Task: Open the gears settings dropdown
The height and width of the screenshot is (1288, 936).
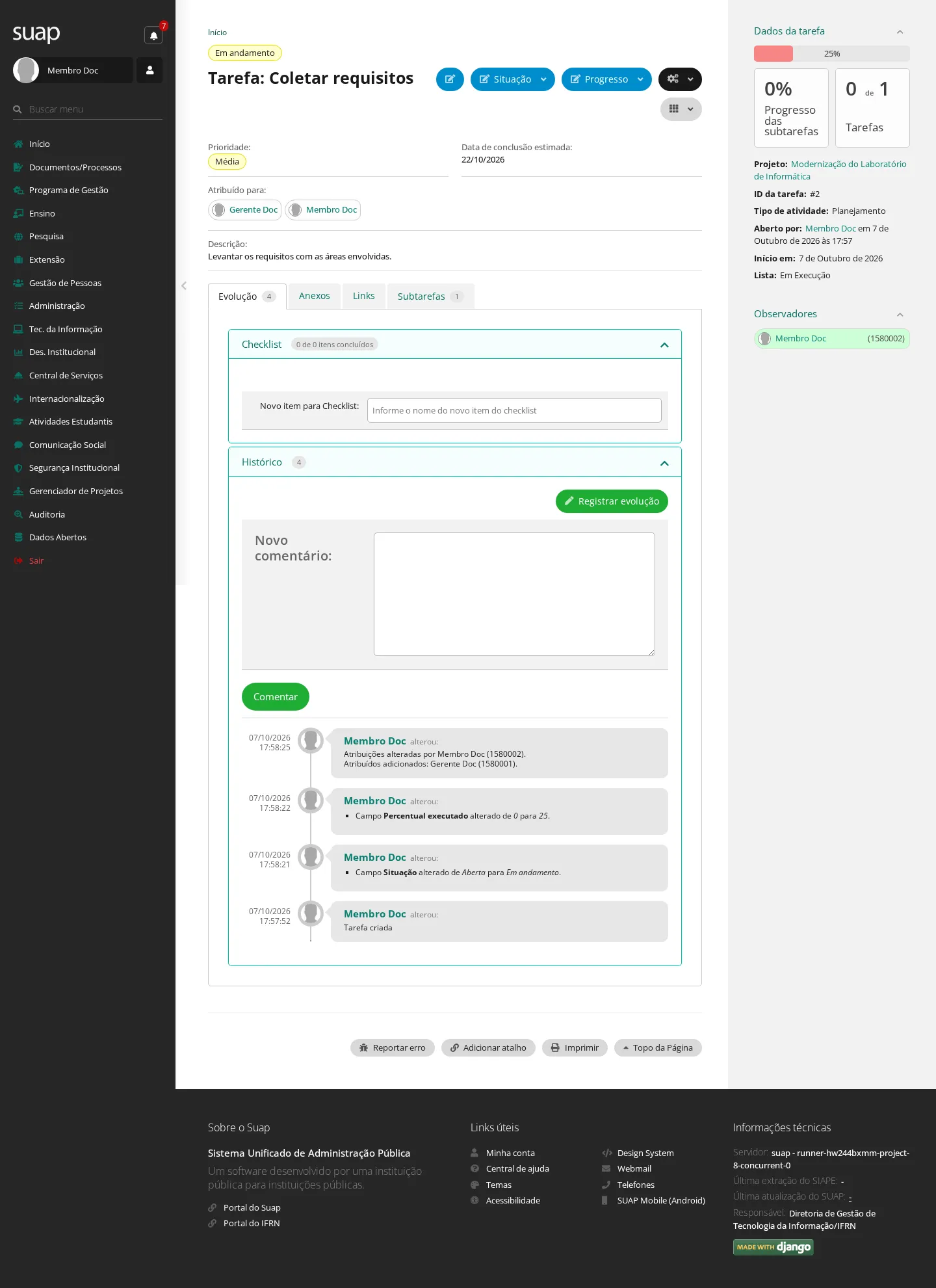Action: tap(680, 79)
